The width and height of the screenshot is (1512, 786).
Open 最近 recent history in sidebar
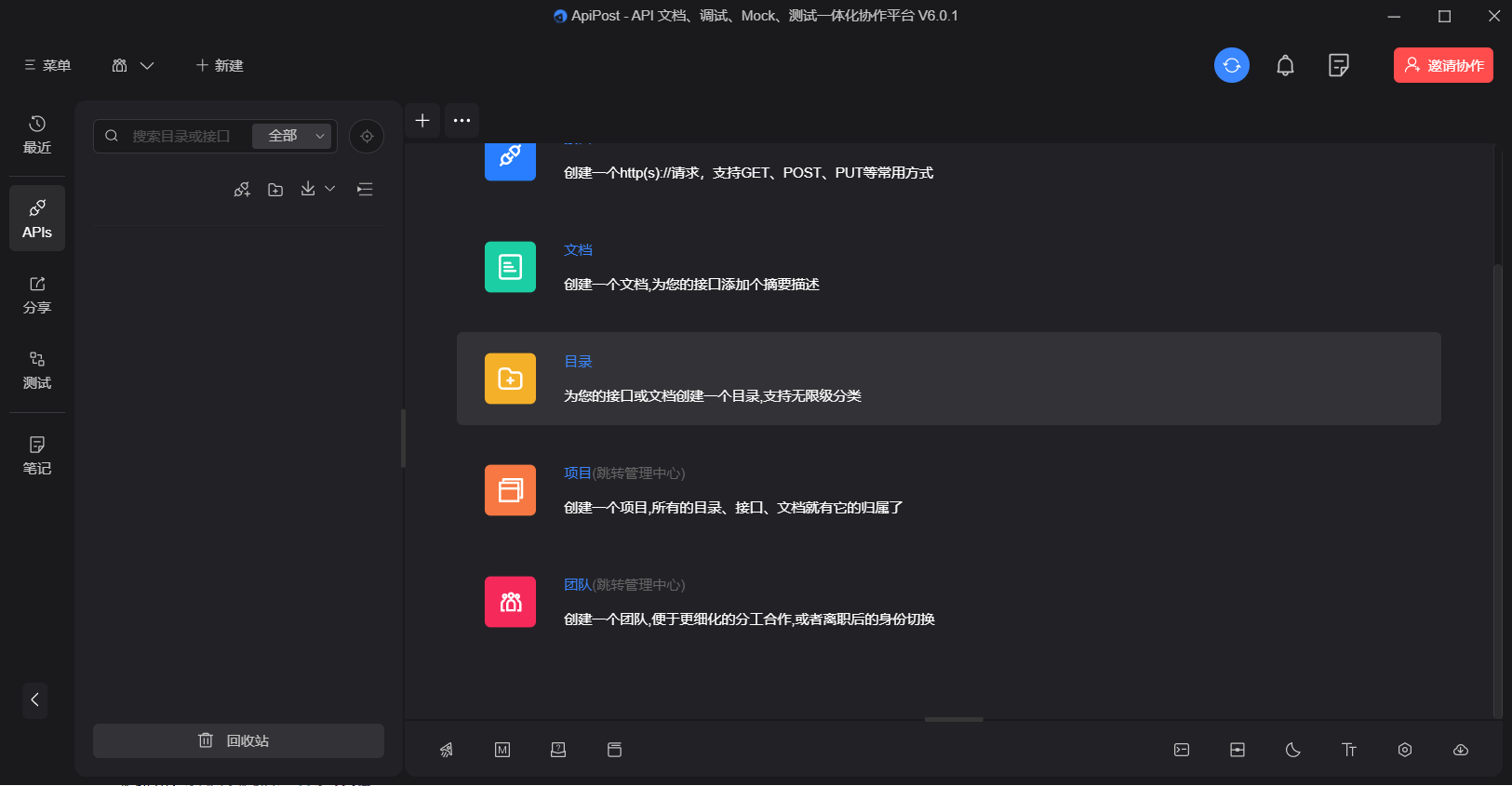[x=37, y=135]
